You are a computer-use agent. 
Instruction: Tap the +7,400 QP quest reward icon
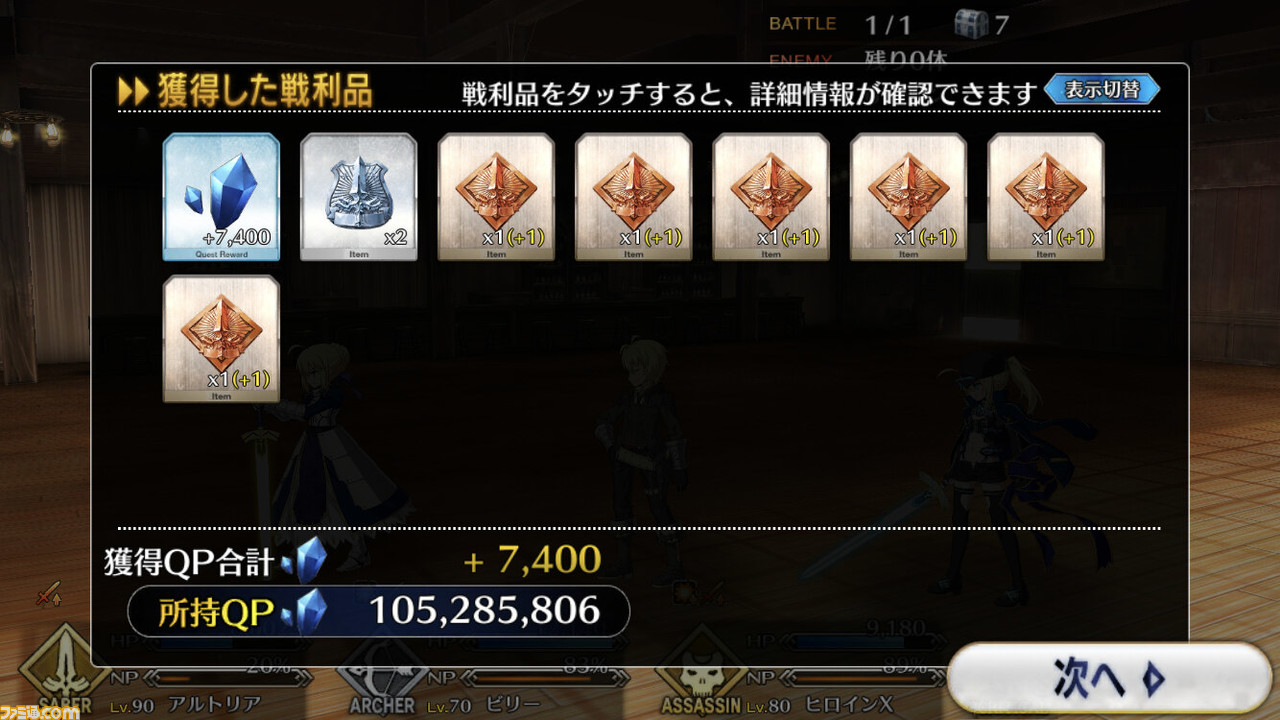pos(221,197)
